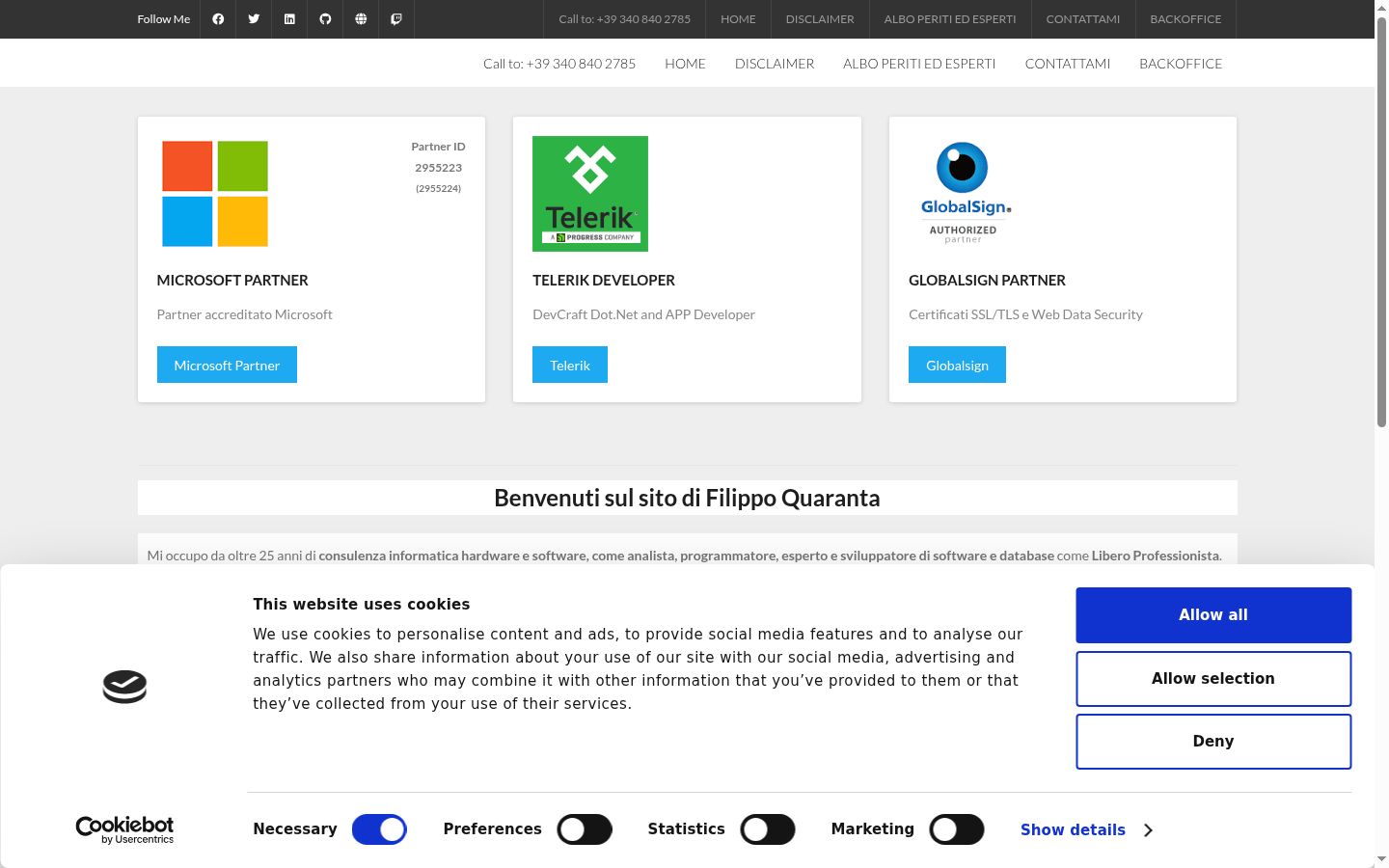
Task: Open the Cookiebot by Usercentrics logo
Action: click(124, 830)
